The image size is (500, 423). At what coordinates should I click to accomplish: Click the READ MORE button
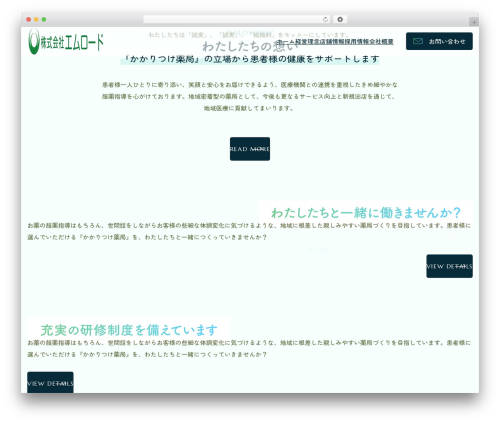click(250, 149)
